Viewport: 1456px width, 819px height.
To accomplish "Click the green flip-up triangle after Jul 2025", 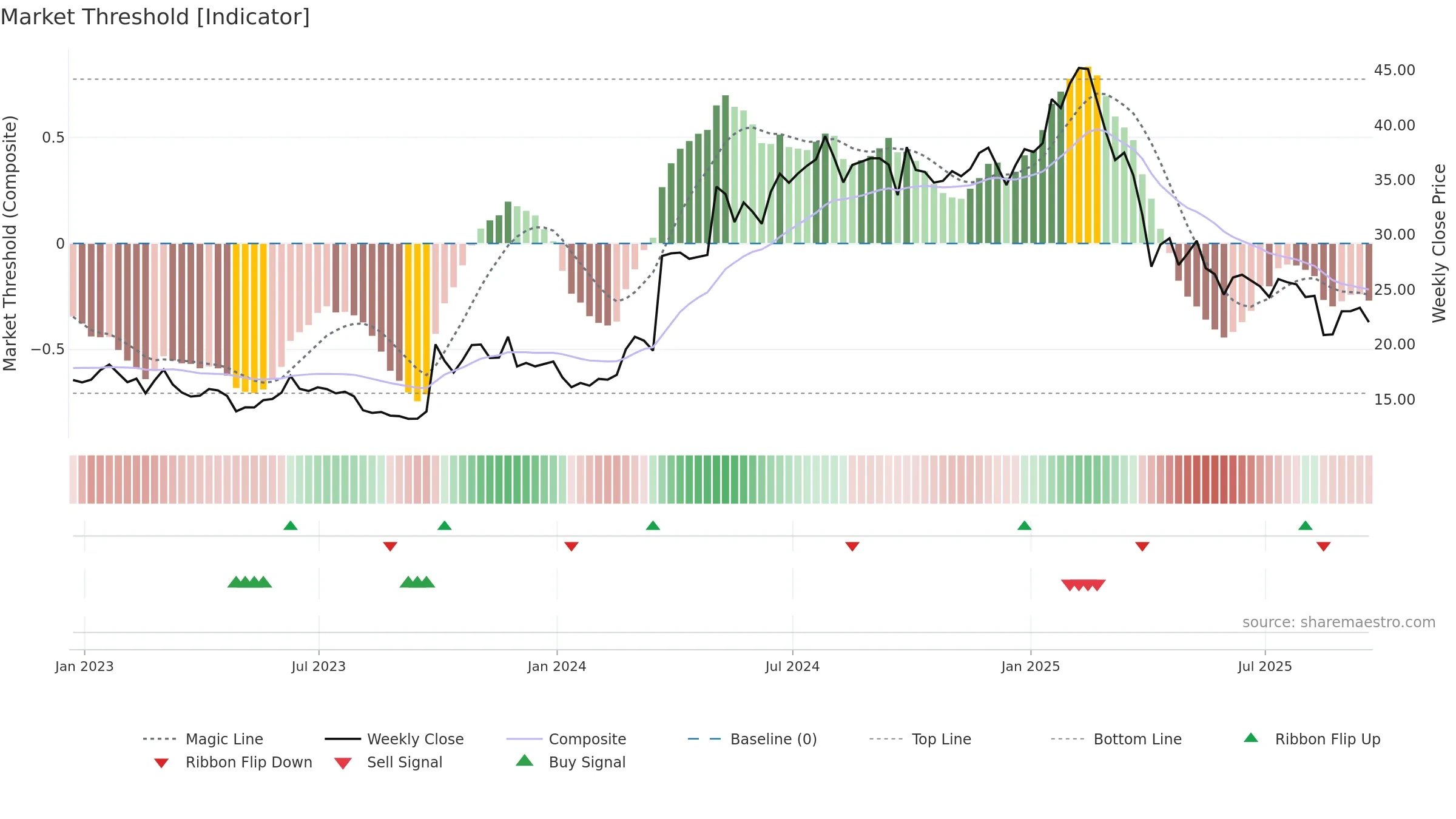I will (1306, 525).
